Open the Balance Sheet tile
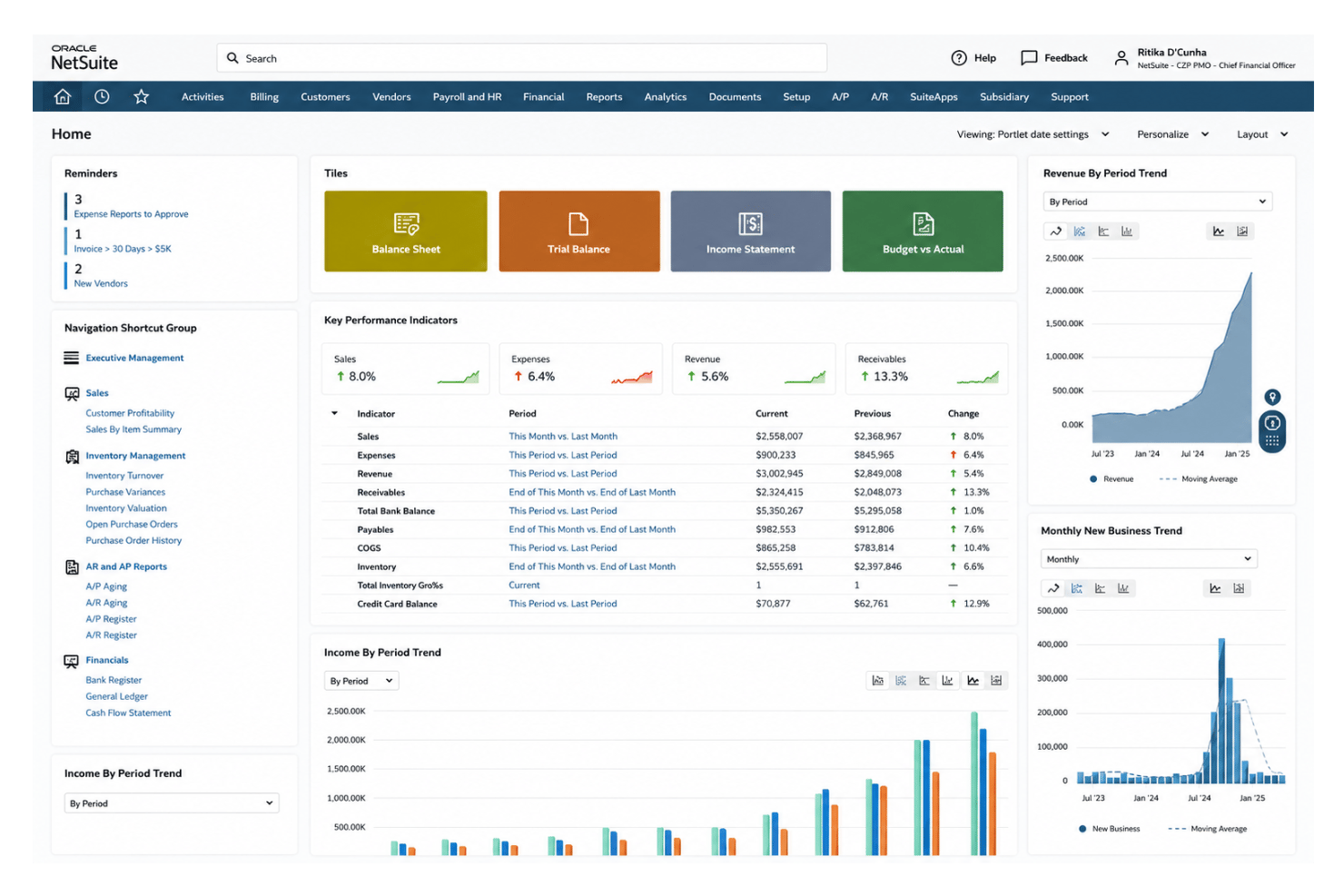 pyautogui.click(x=406, y=231)
